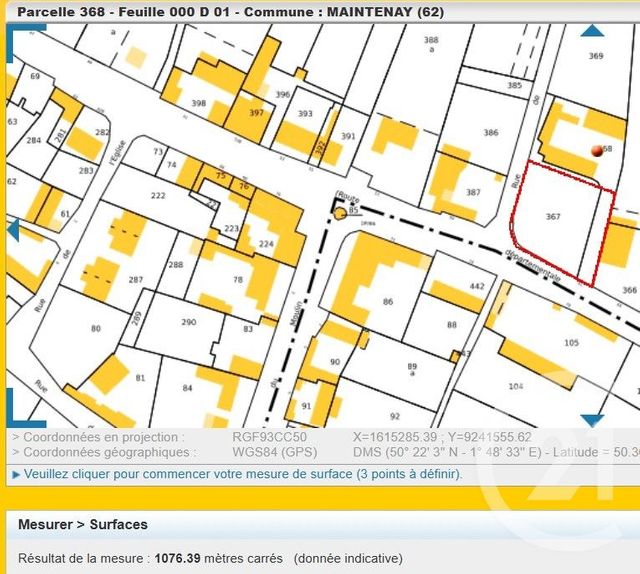Click parcel number 78
Screen dimensions: 640x574
coord(238,280)
